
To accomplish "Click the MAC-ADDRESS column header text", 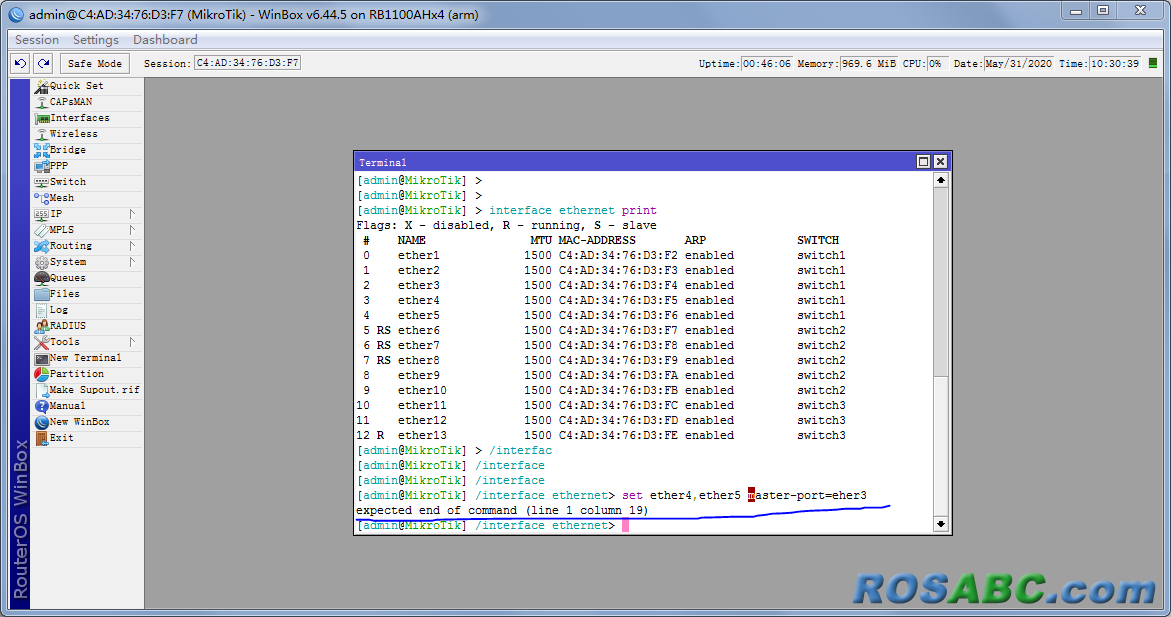I will 597,241.
